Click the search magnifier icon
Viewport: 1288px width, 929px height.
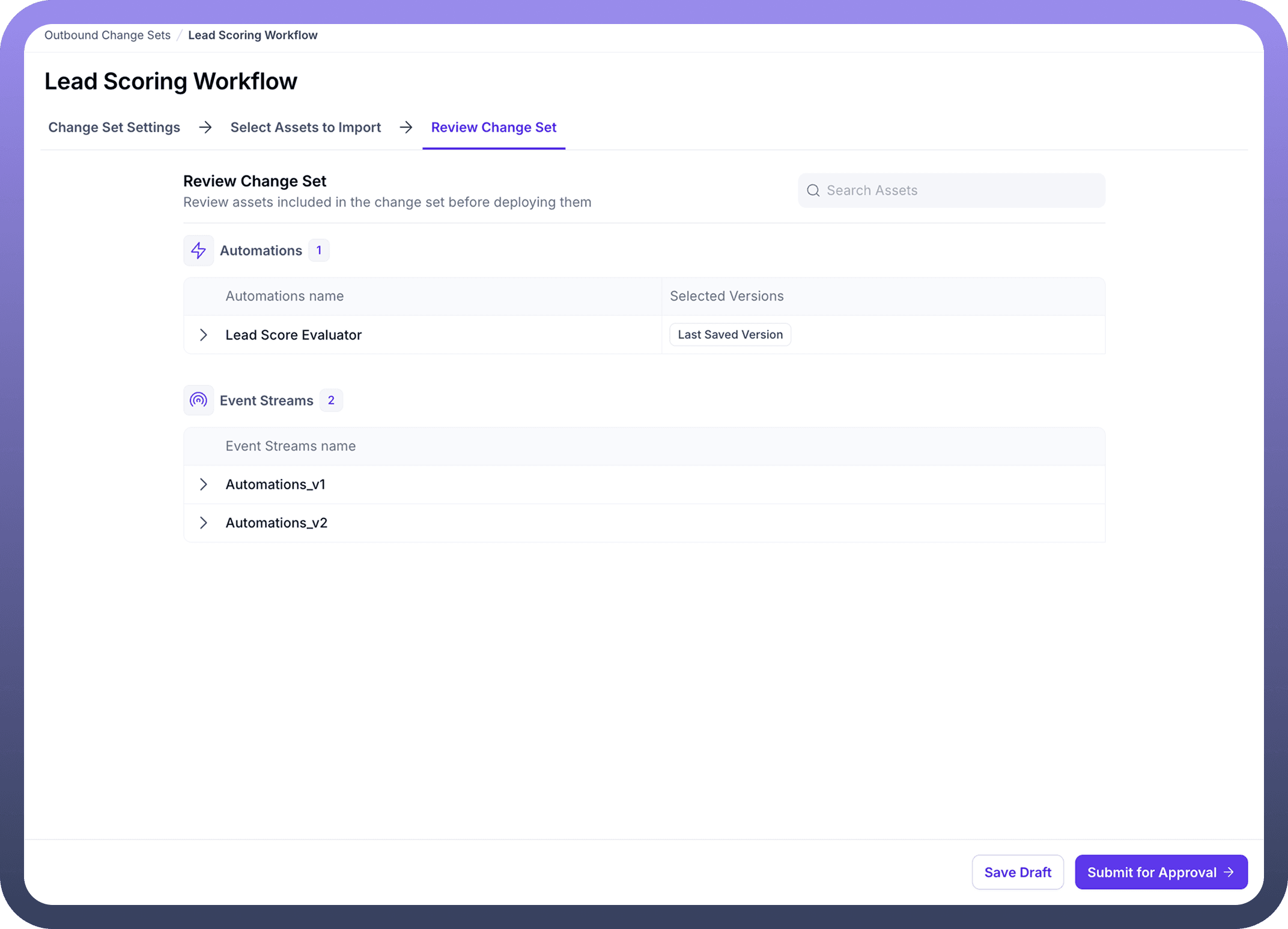pyautogui.click(x=813, y=190)
